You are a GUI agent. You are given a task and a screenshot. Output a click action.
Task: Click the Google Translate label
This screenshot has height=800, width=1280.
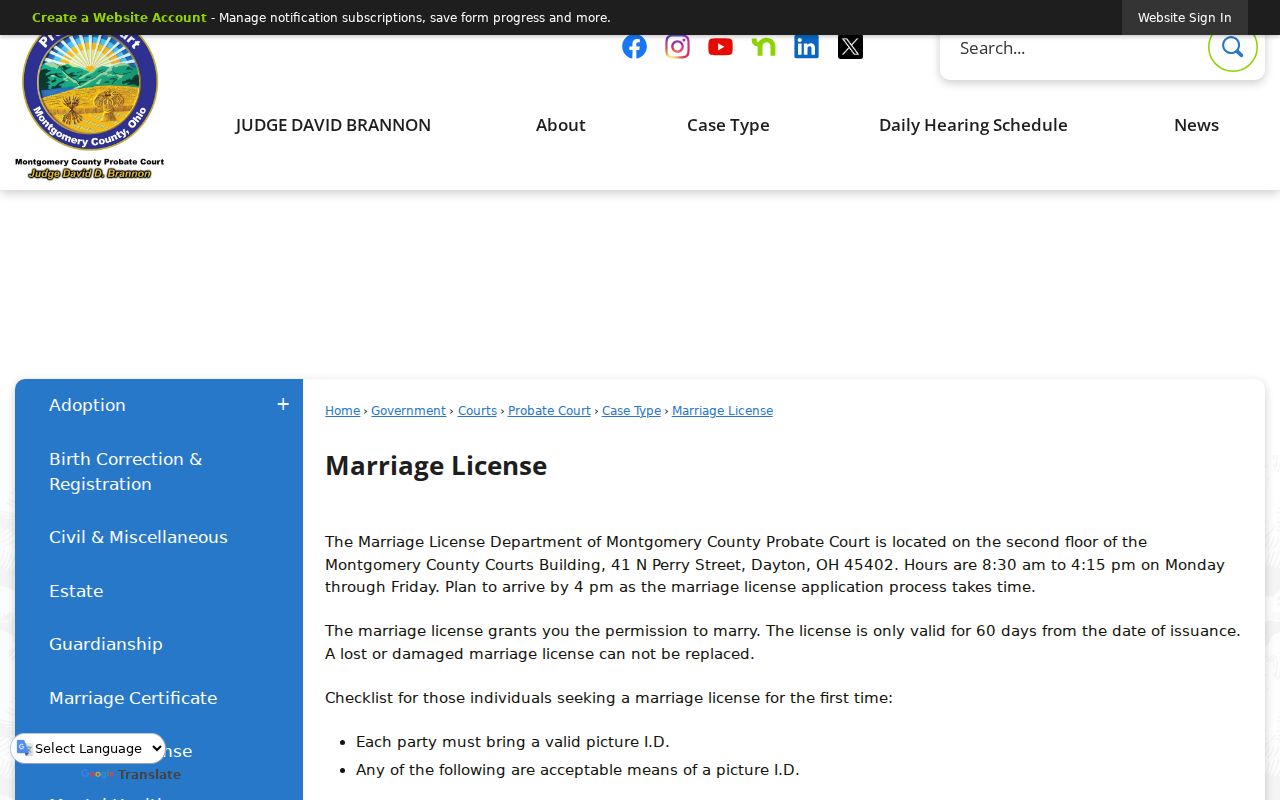pos(131,775)
